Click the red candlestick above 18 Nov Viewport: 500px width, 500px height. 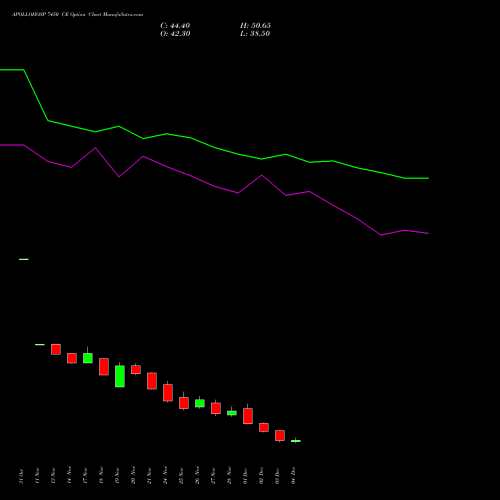104,367
